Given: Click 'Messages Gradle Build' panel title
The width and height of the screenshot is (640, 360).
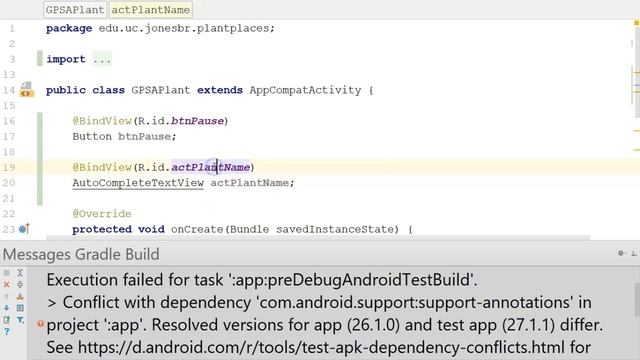Looking at the screenshot, I should pyautogui.click(x=81, y=254).
